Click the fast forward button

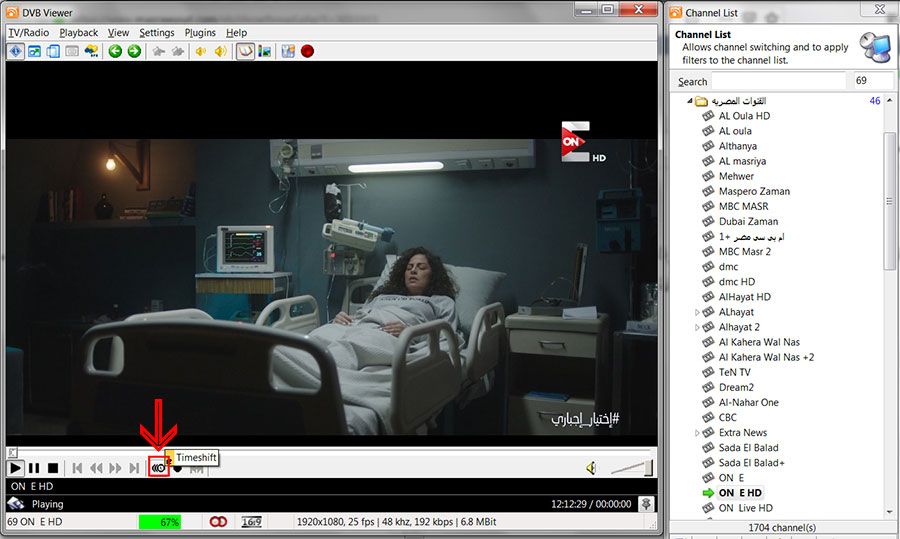click(115, 468)
